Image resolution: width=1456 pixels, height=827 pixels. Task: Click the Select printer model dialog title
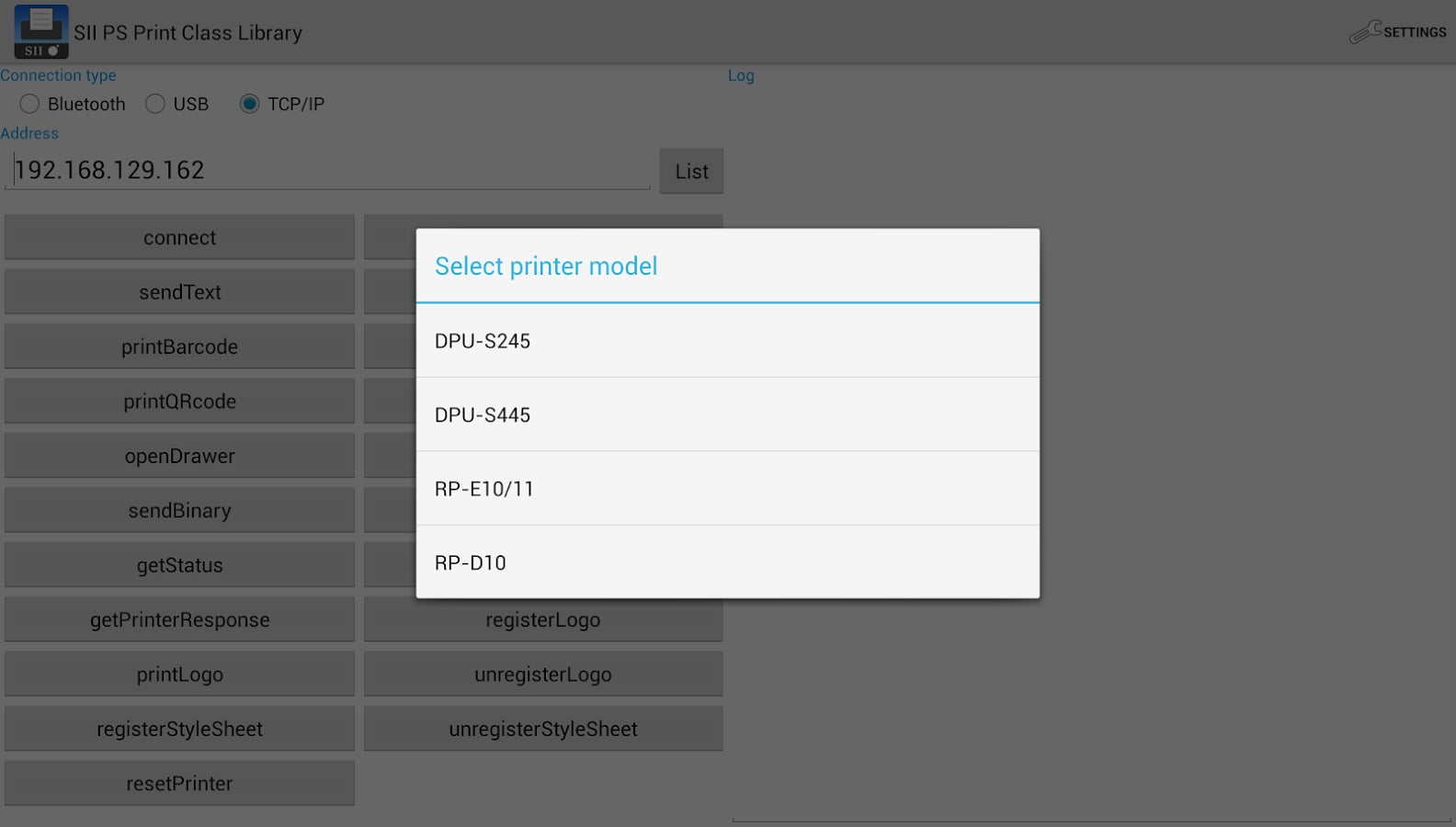coord(546,266)
